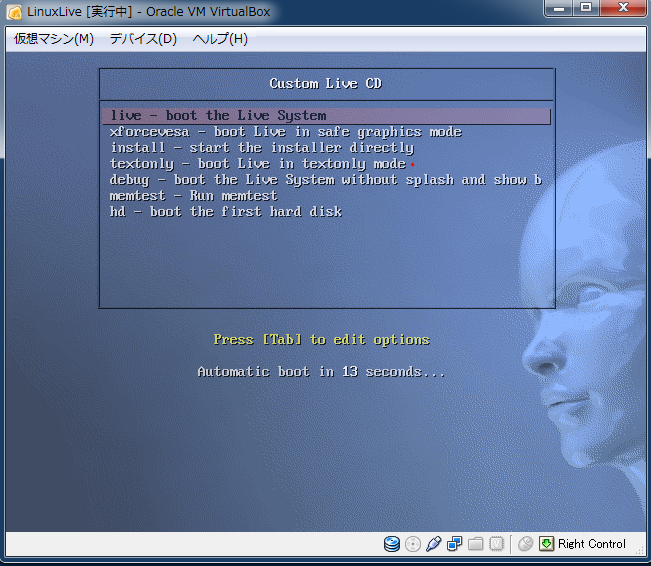Click the mouse integration status icon
The image size is (651, 566).
(x=526, y=544)
